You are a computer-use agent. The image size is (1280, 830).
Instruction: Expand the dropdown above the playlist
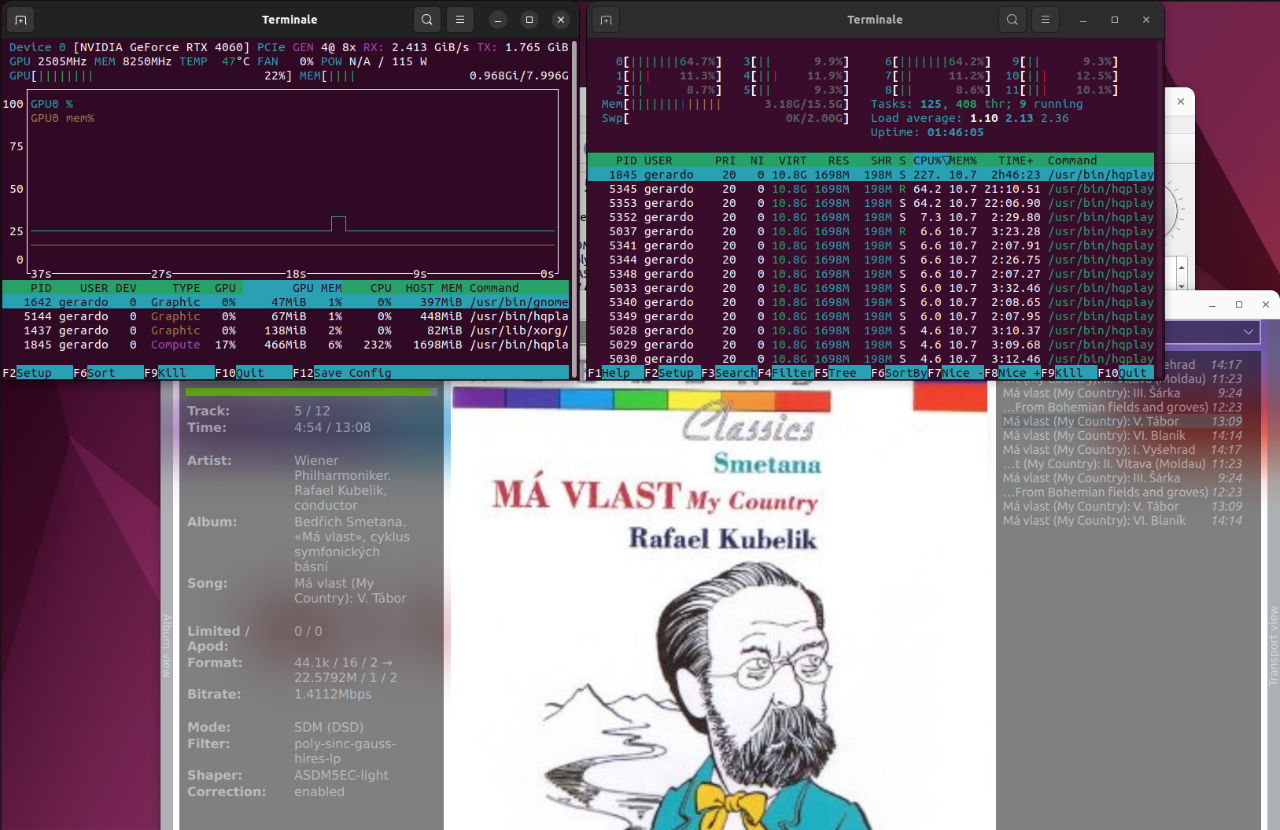point(1249,332)
